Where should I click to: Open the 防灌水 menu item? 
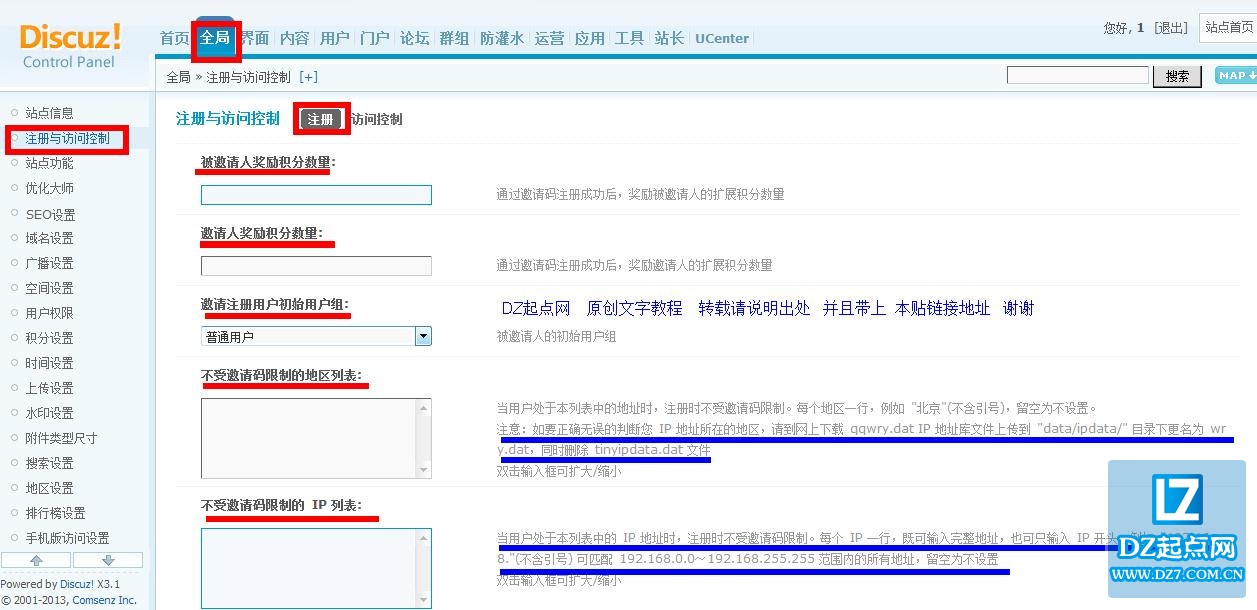pyautogui.click(x=501, y=38)
